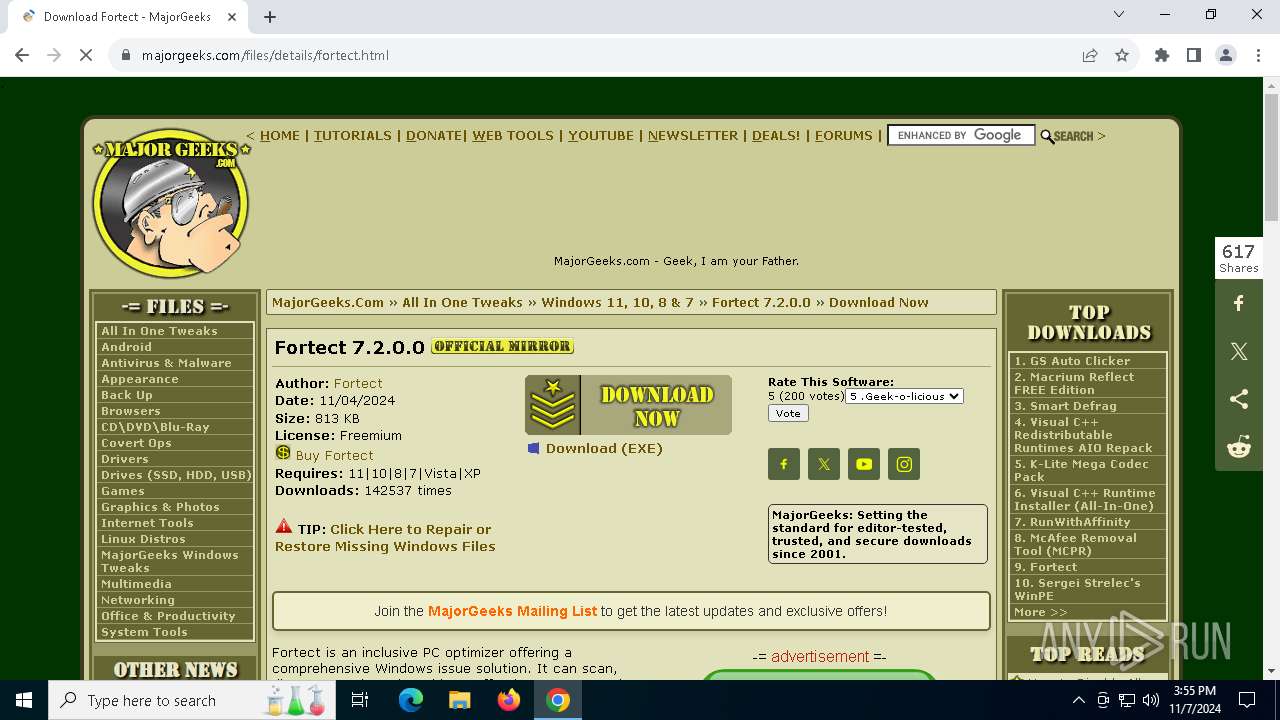The width and height of the screenshot is (1280, 720).
Task: Open the X (Twitter) page icon under ratings
Action: click(824, 464)
